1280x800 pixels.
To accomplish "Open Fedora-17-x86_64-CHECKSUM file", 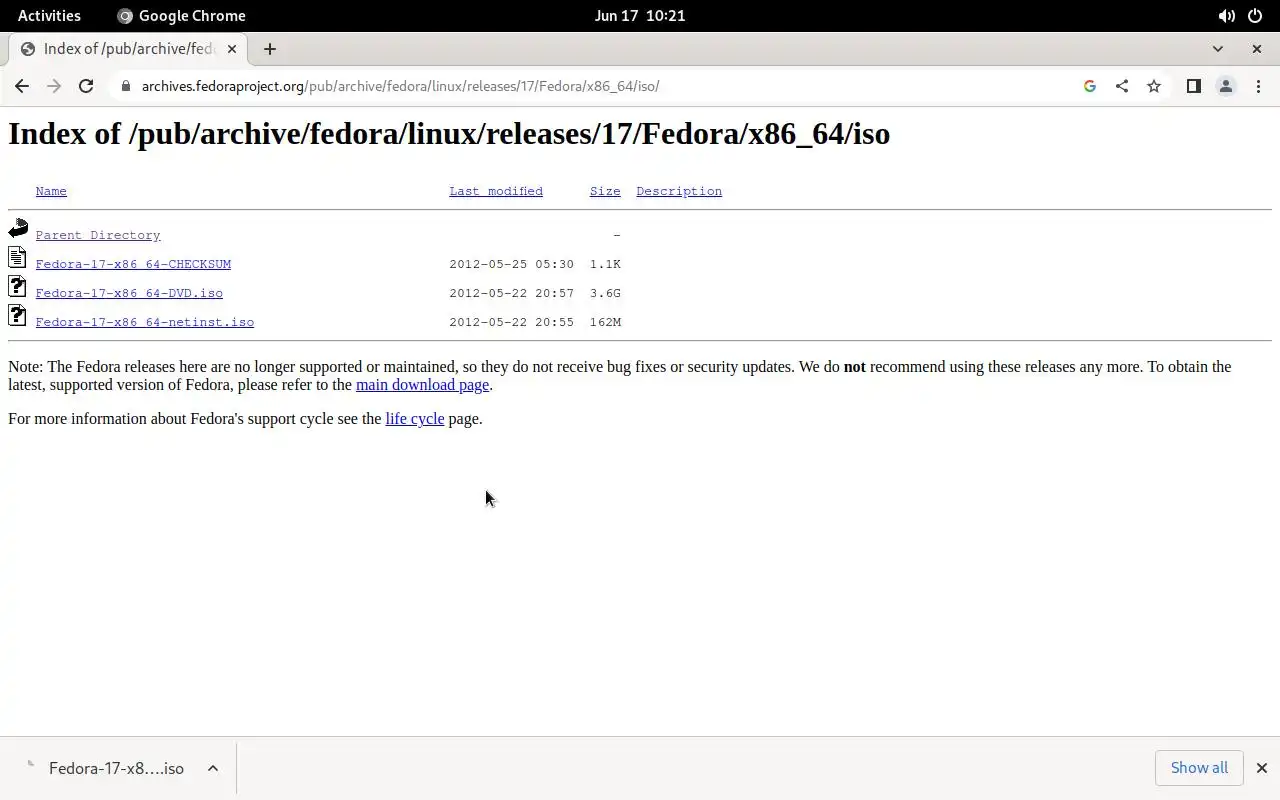I will (133, 264).
